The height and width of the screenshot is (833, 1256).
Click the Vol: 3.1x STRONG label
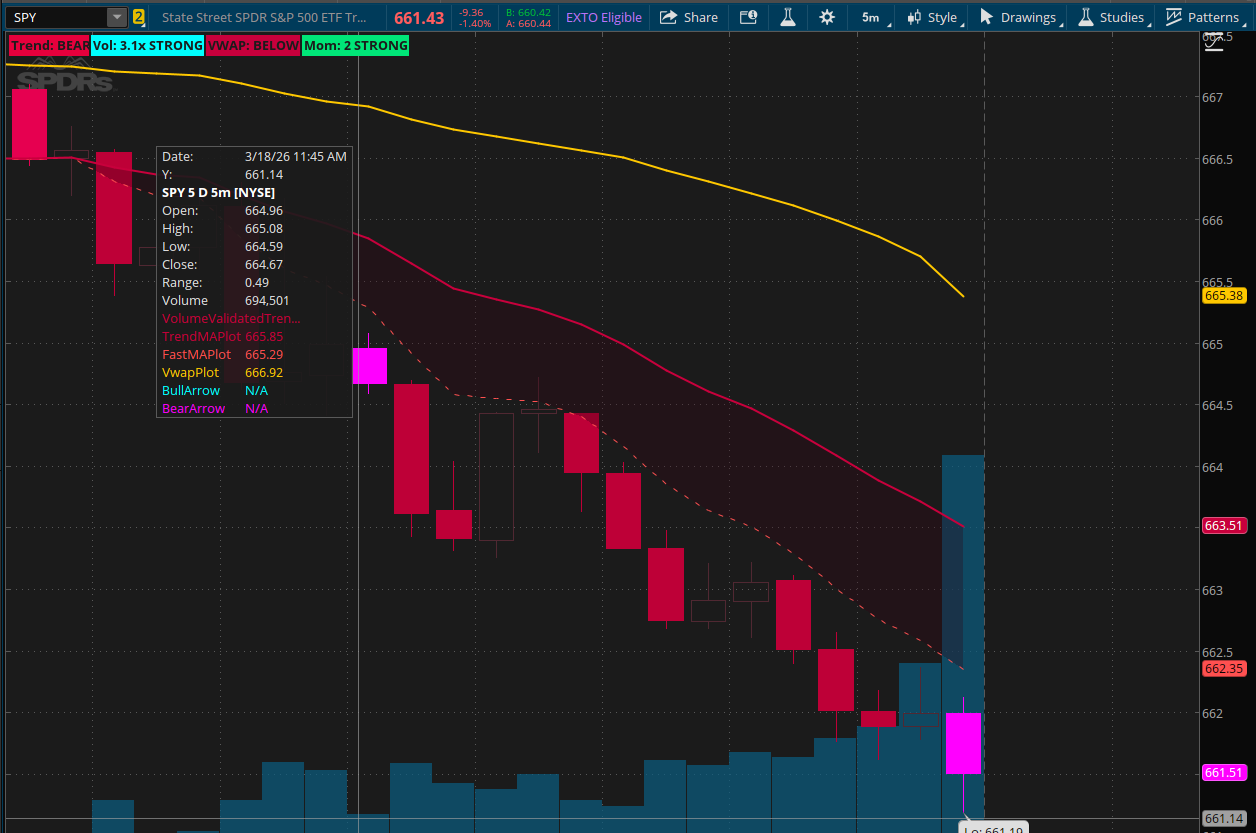pos(147,45)
